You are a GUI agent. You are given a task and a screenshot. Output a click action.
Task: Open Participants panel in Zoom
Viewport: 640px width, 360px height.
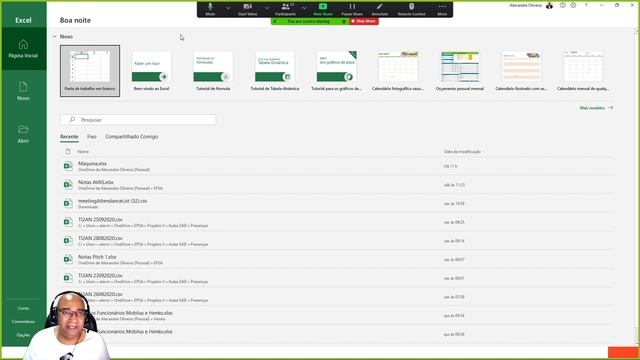pos(286,9)
